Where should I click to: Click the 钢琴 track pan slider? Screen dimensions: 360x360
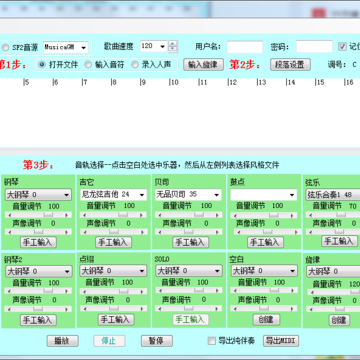38,232
